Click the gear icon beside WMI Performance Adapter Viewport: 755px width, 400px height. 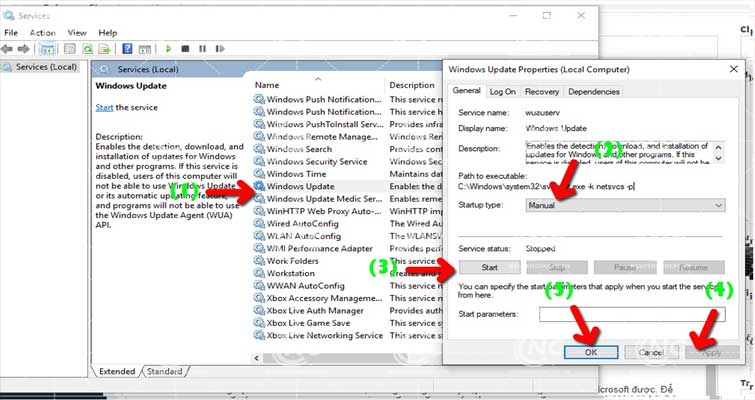point(260,248)
